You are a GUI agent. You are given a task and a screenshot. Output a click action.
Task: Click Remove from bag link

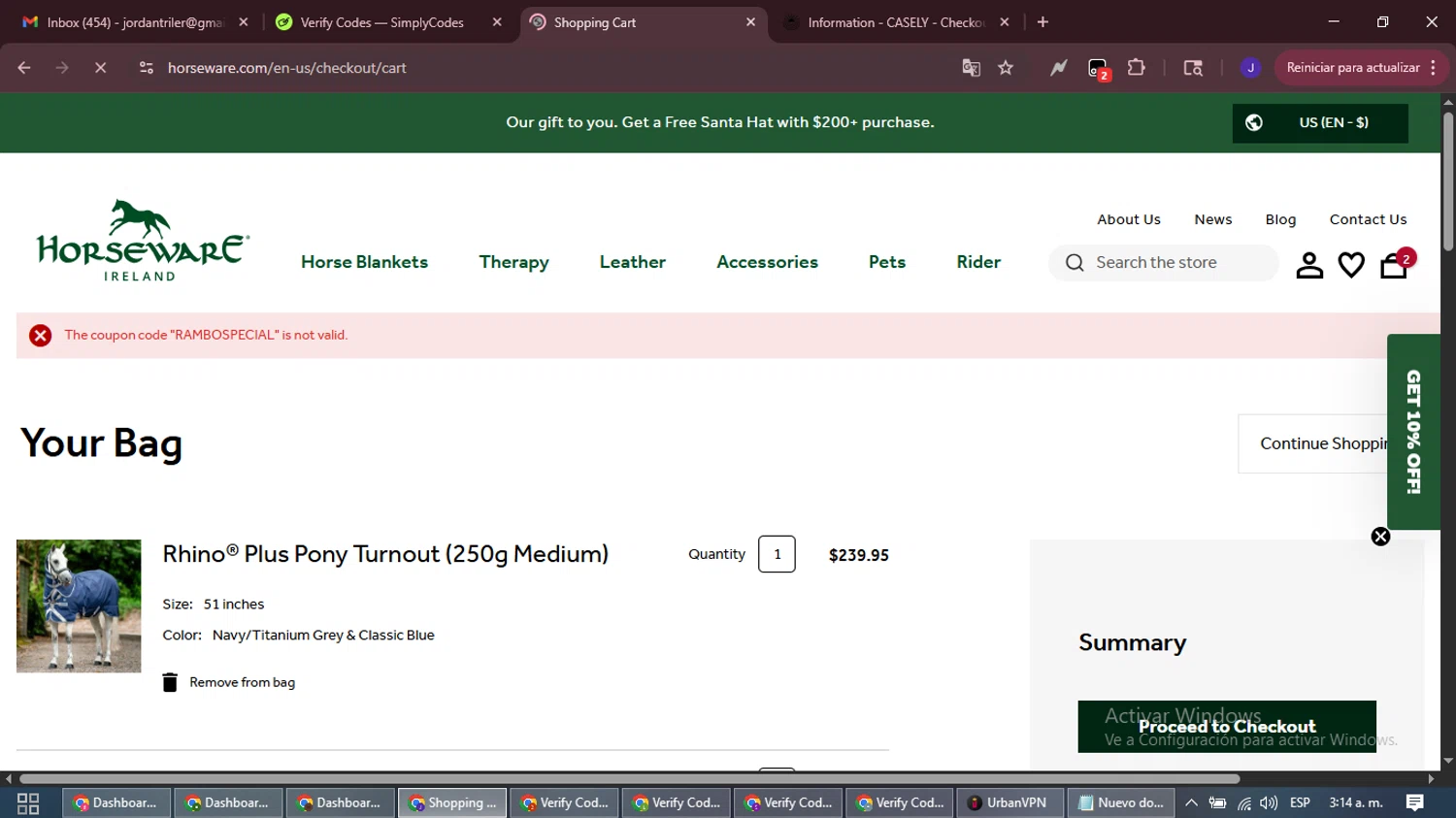click(242, 682)
